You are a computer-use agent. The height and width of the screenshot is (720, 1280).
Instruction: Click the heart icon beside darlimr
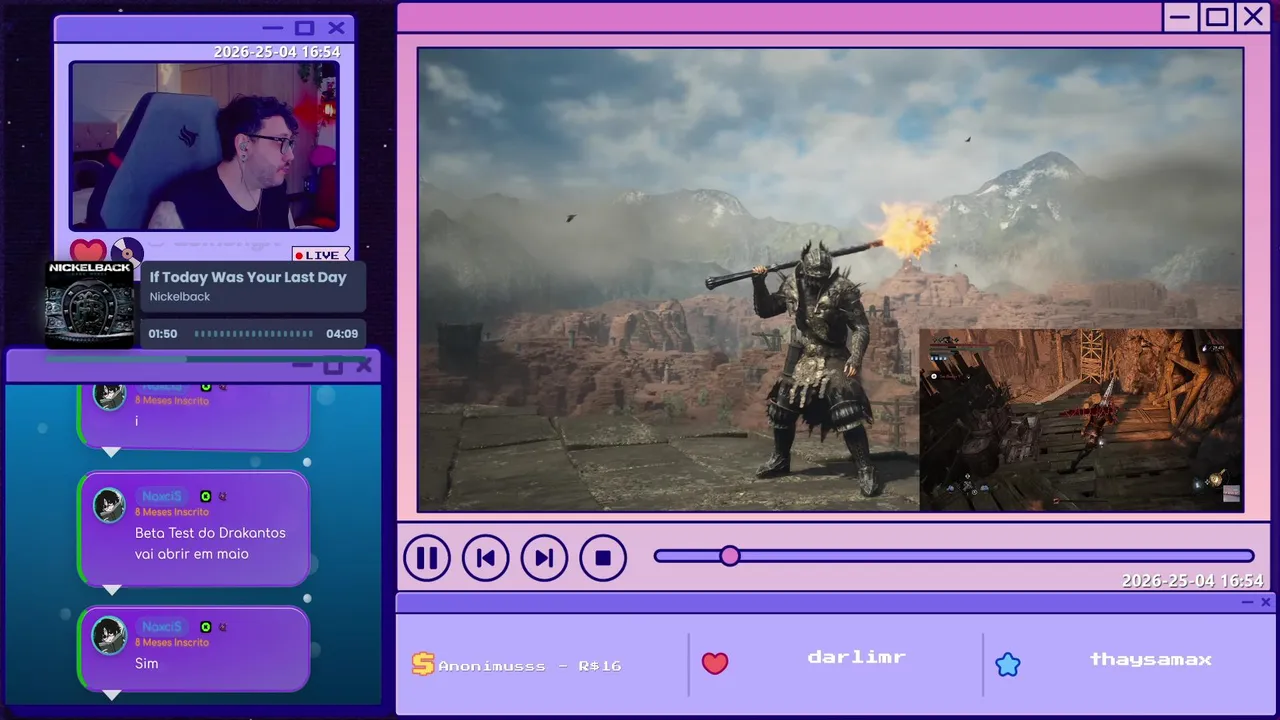pos(715,663)
